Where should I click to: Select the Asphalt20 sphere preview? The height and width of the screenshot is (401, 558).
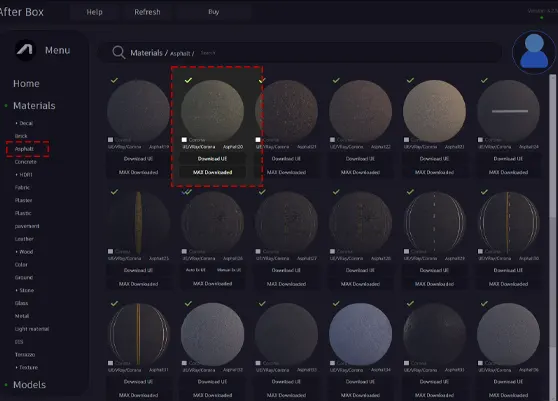point(212,111)
